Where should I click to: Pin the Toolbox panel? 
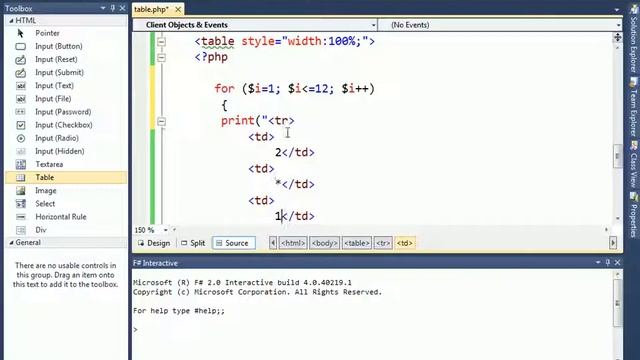(x=113, y=8)
